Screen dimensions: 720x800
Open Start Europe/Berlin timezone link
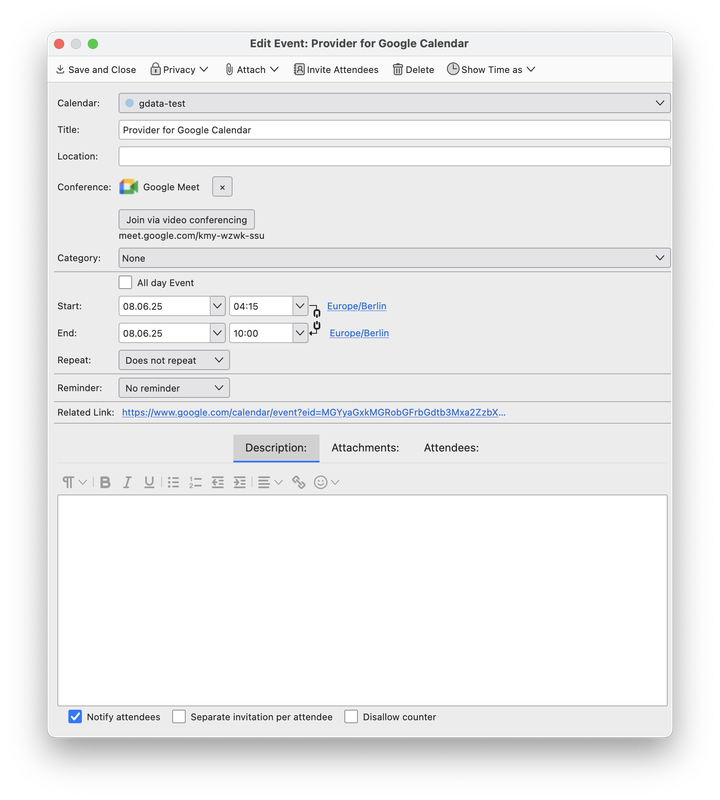[357, 306]
